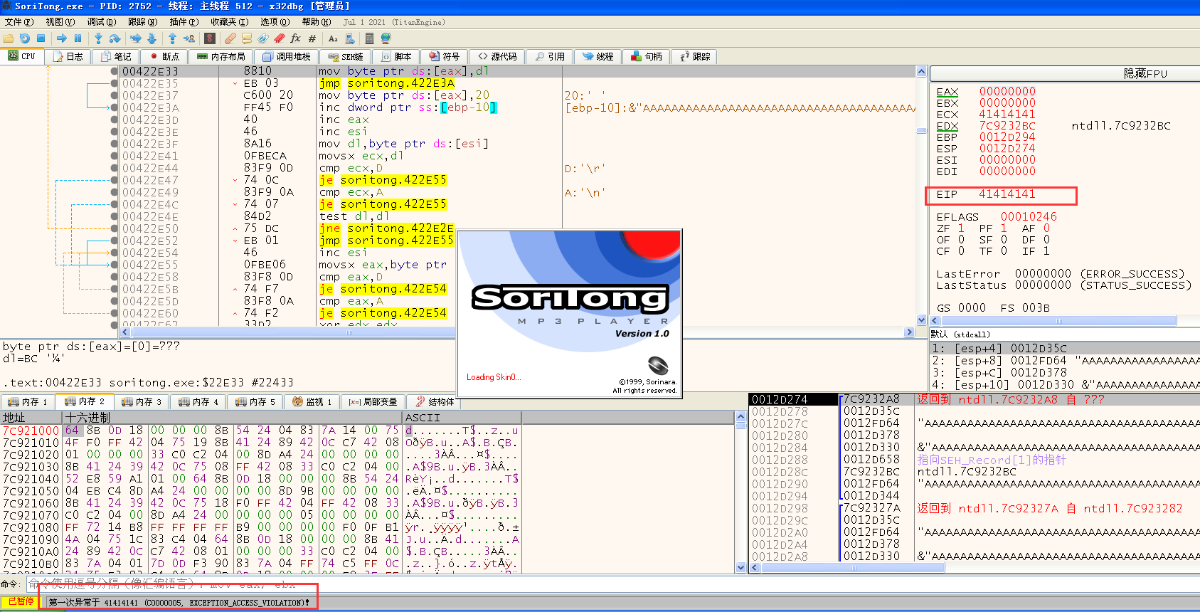Screen dimensions: 1200x612
Task: Switch to the 线程 tab
Action: point(597,56)
